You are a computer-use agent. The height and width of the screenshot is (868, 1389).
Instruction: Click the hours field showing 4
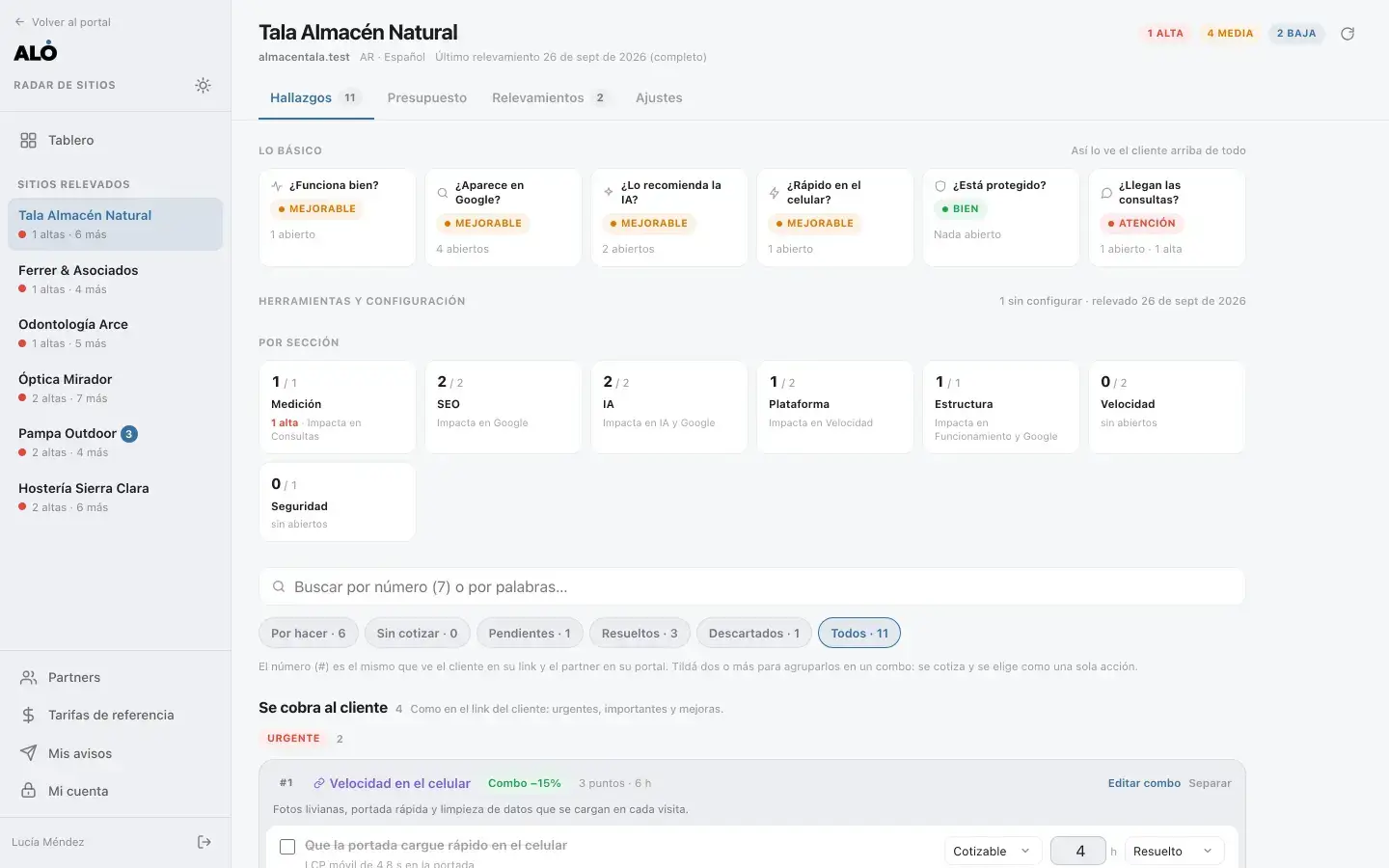tap(1078, 851)
